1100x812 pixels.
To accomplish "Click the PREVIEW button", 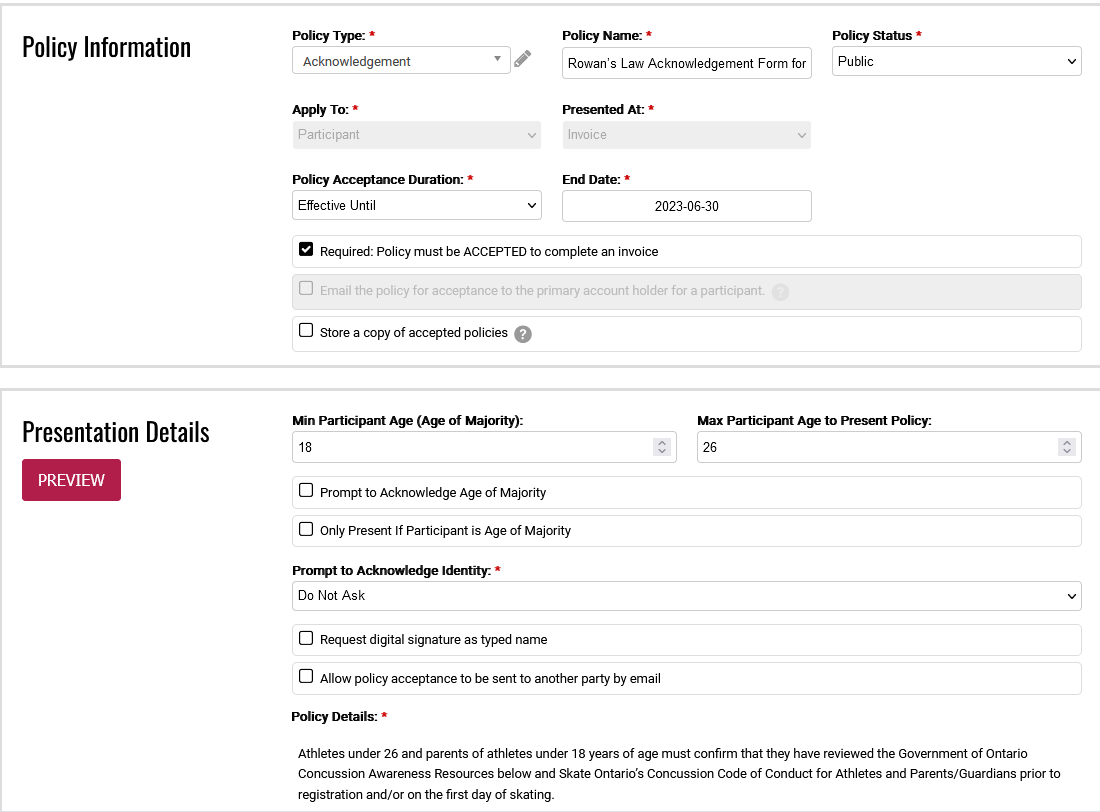I will point(71,480).
